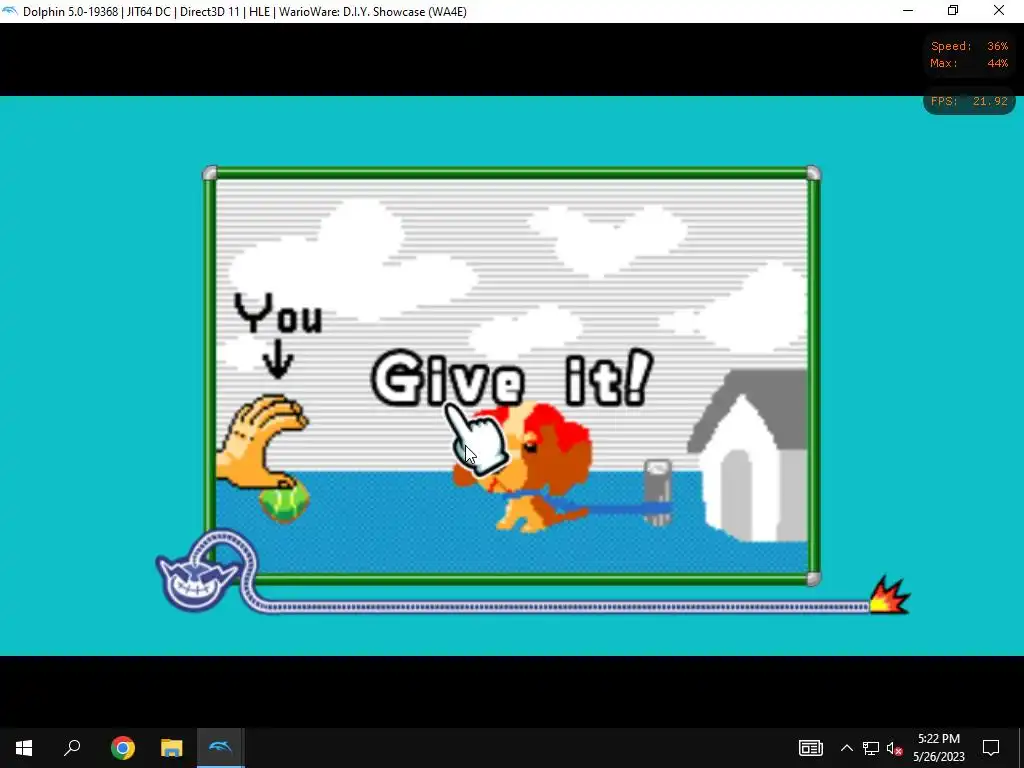Open the Windows Start menu
This screenshot has height=768, width=1024.
point(24,748)
